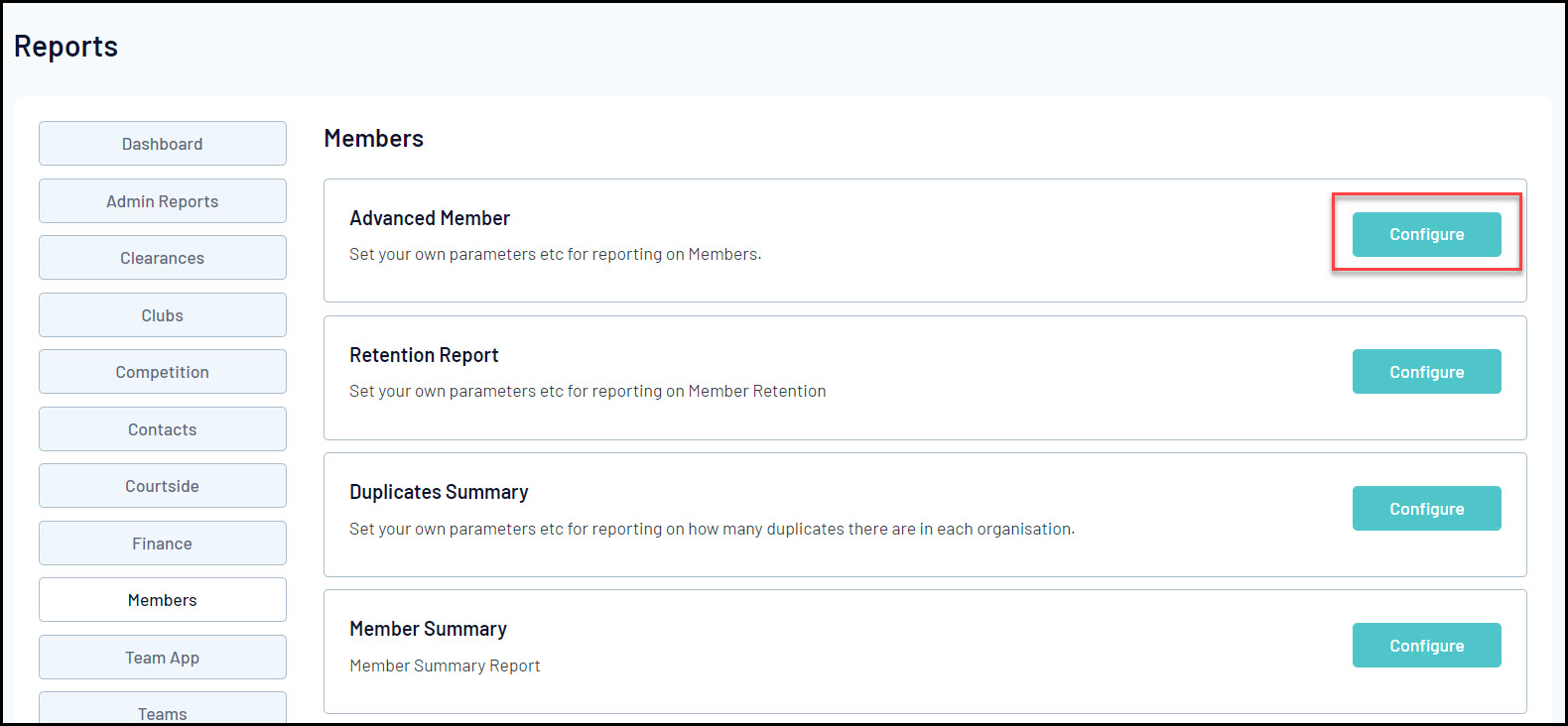1568x726 pixels.
Task: Configure the Advanced Member report
Action: 1426,234
